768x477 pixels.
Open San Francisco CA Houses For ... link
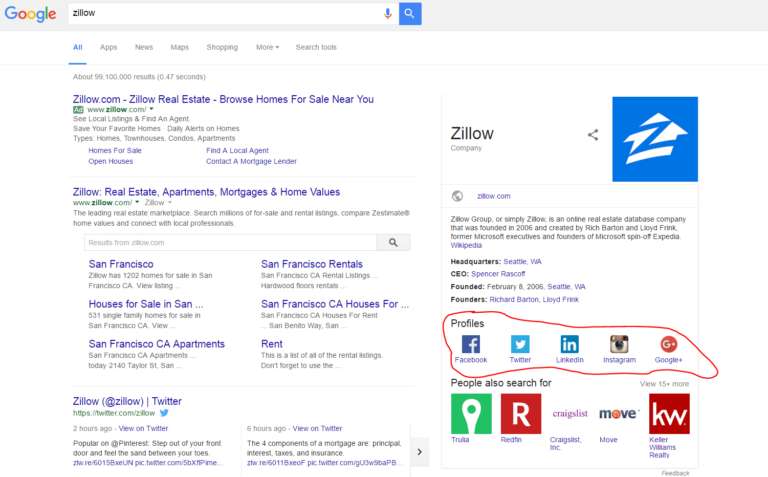(335, 304)
